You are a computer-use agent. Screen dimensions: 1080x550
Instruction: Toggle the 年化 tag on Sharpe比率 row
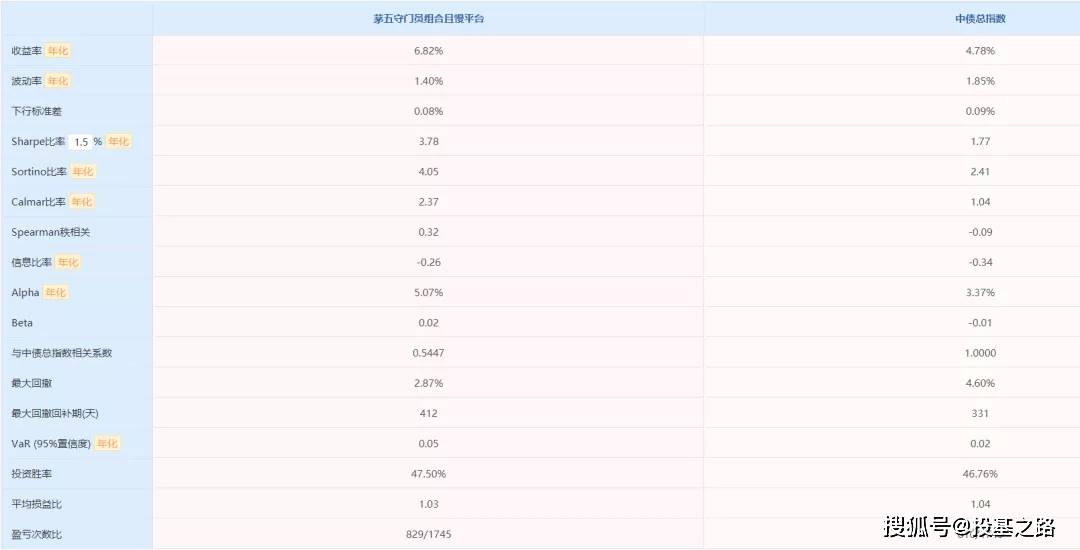click(x=119, y=142)
